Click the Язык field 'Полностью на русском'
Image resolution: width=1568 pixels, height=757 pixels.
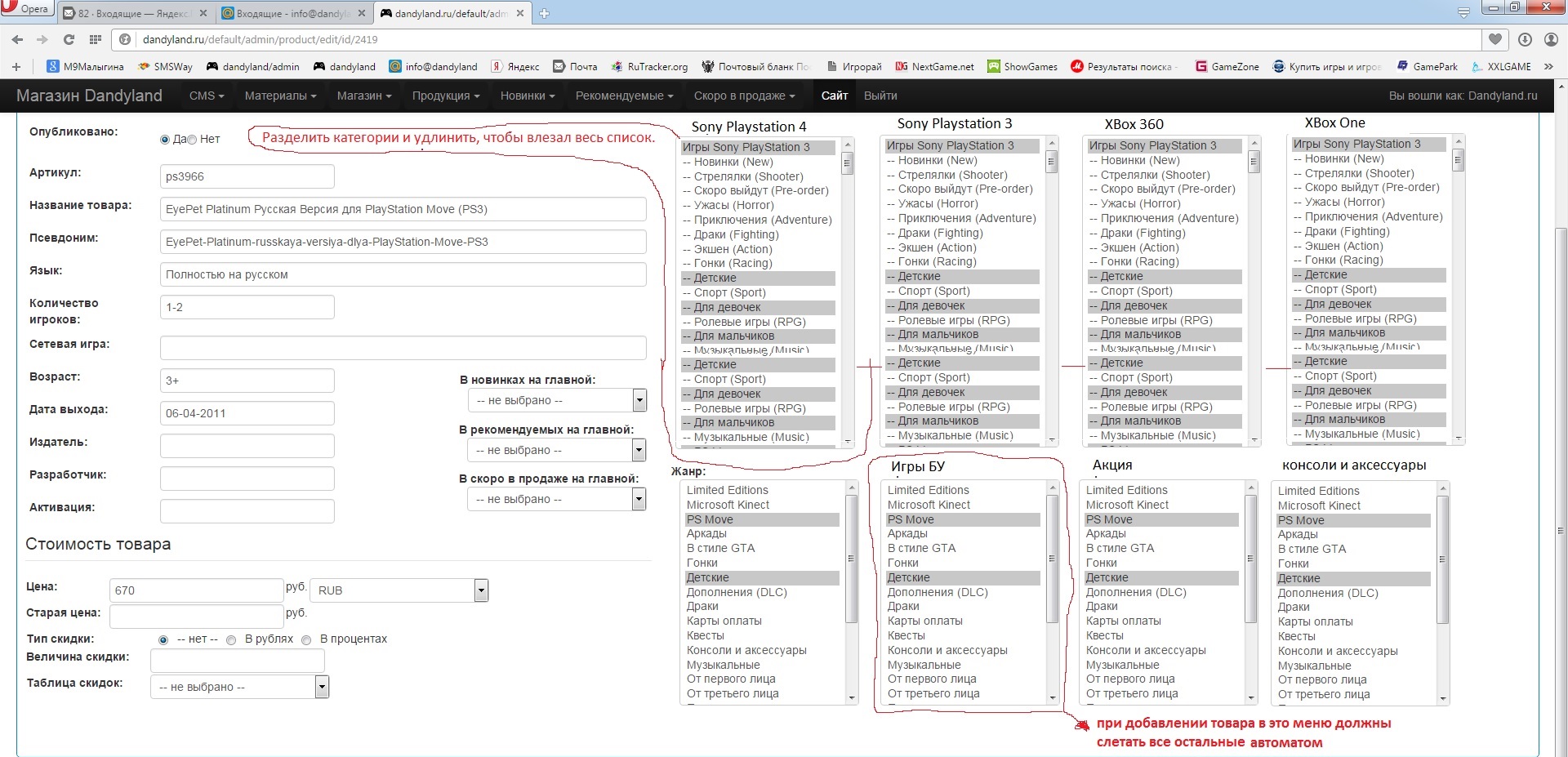coord(403,274)
